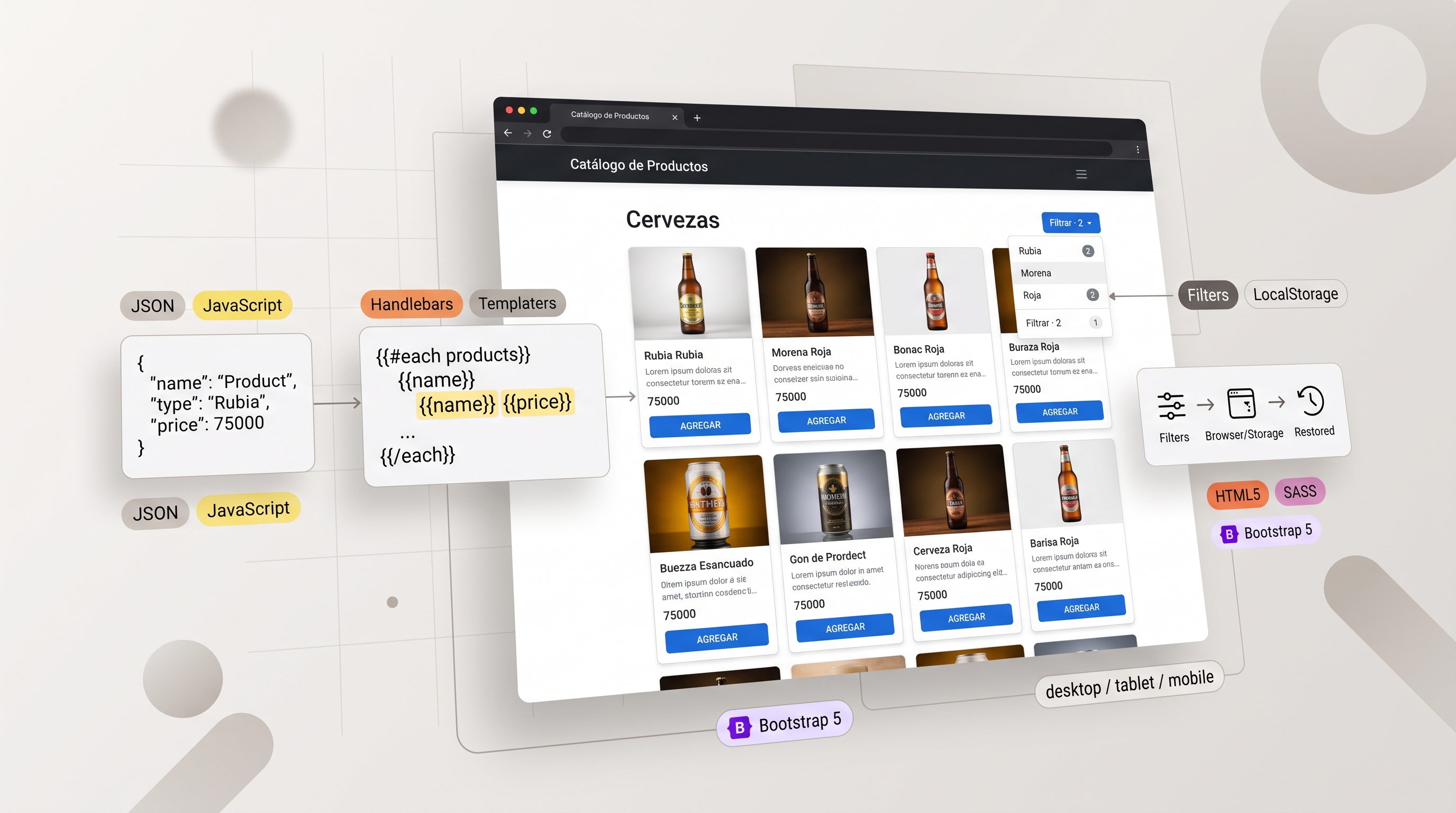Open the Gon de Prordect can image

pos(833,496)
